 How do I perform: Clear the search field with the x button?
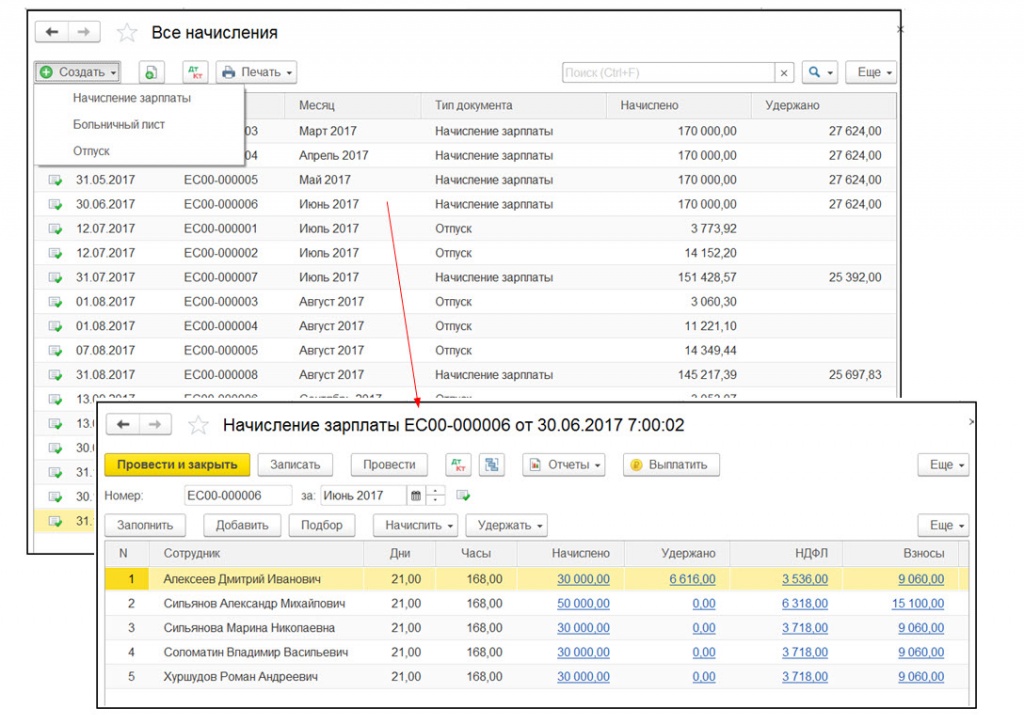[784, 72]
